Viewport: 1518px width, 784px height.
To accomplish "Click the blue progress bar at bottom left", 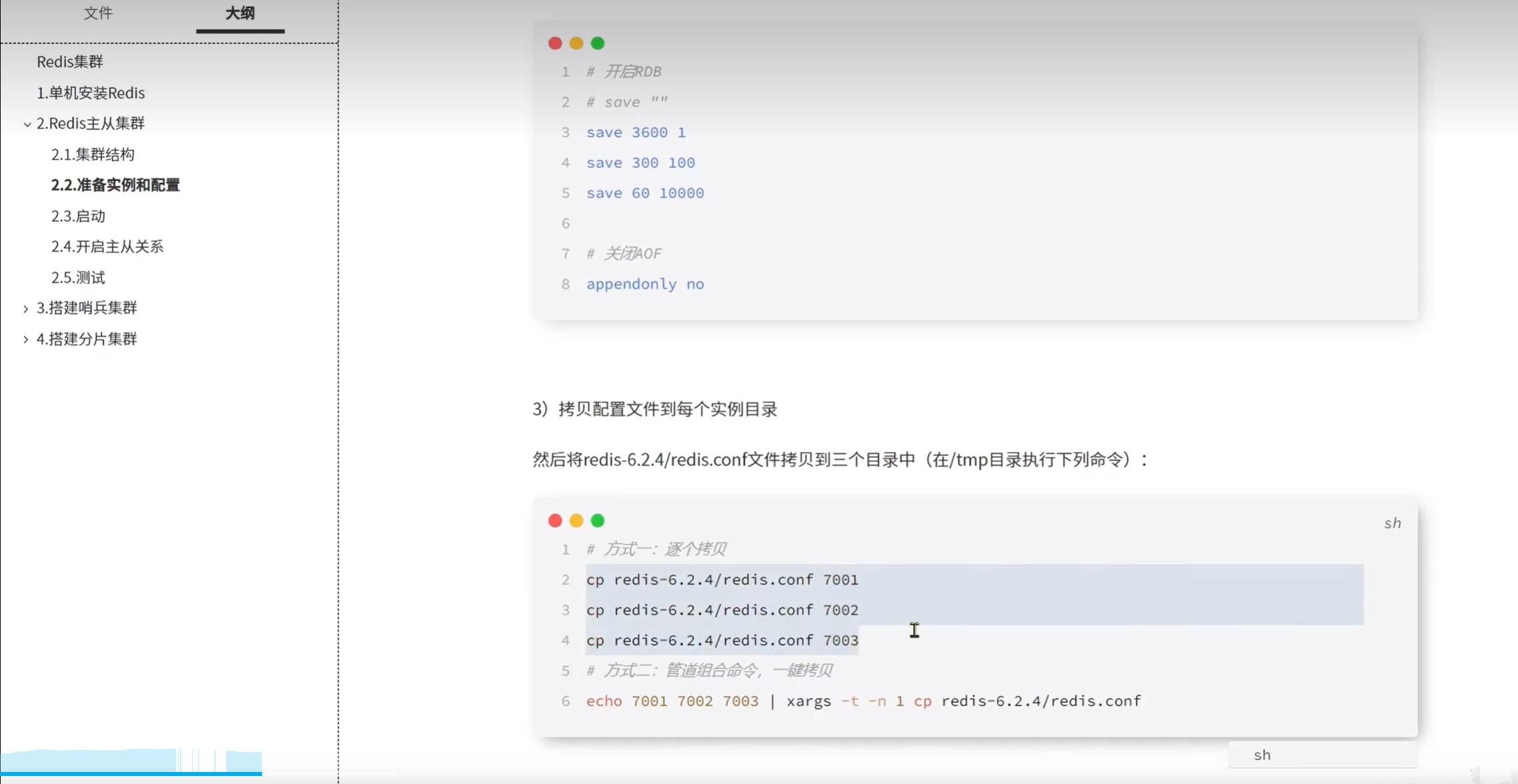I will coord(131,773).
